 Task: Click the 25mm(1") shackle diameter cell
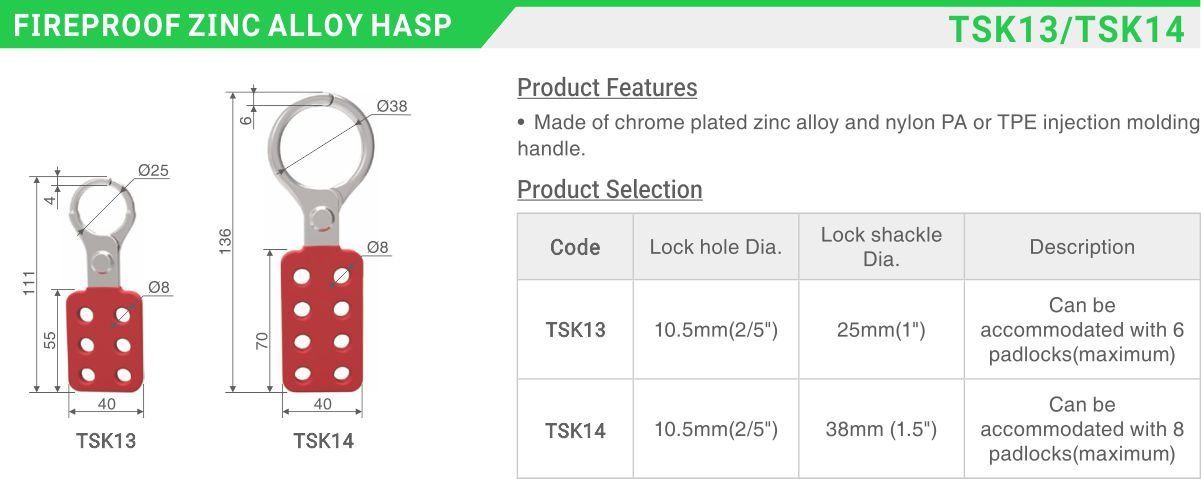click(881, 329)
